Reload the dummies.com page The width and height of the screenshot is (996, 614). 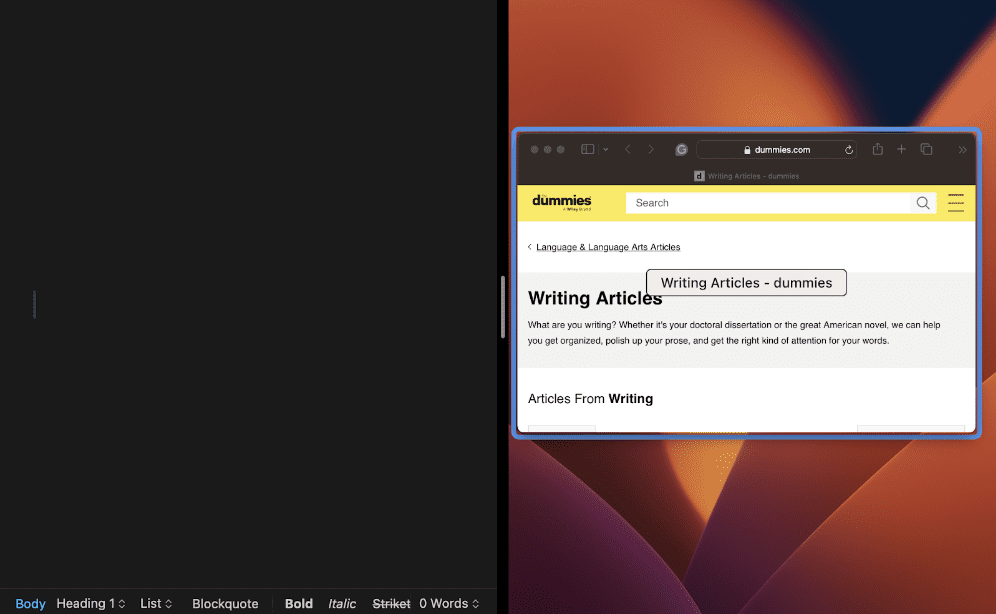tap(848, 149)
